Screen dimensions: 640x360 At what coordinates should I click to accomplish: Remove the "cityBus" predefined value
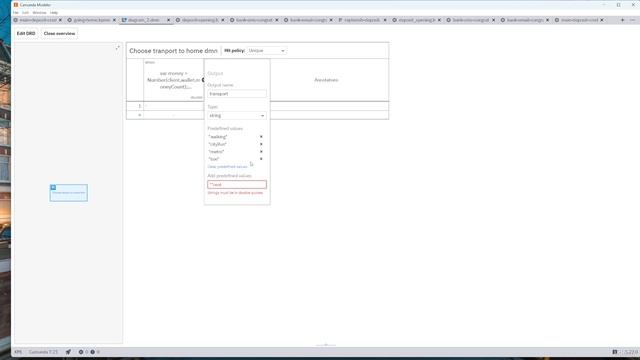coord(261,144)
